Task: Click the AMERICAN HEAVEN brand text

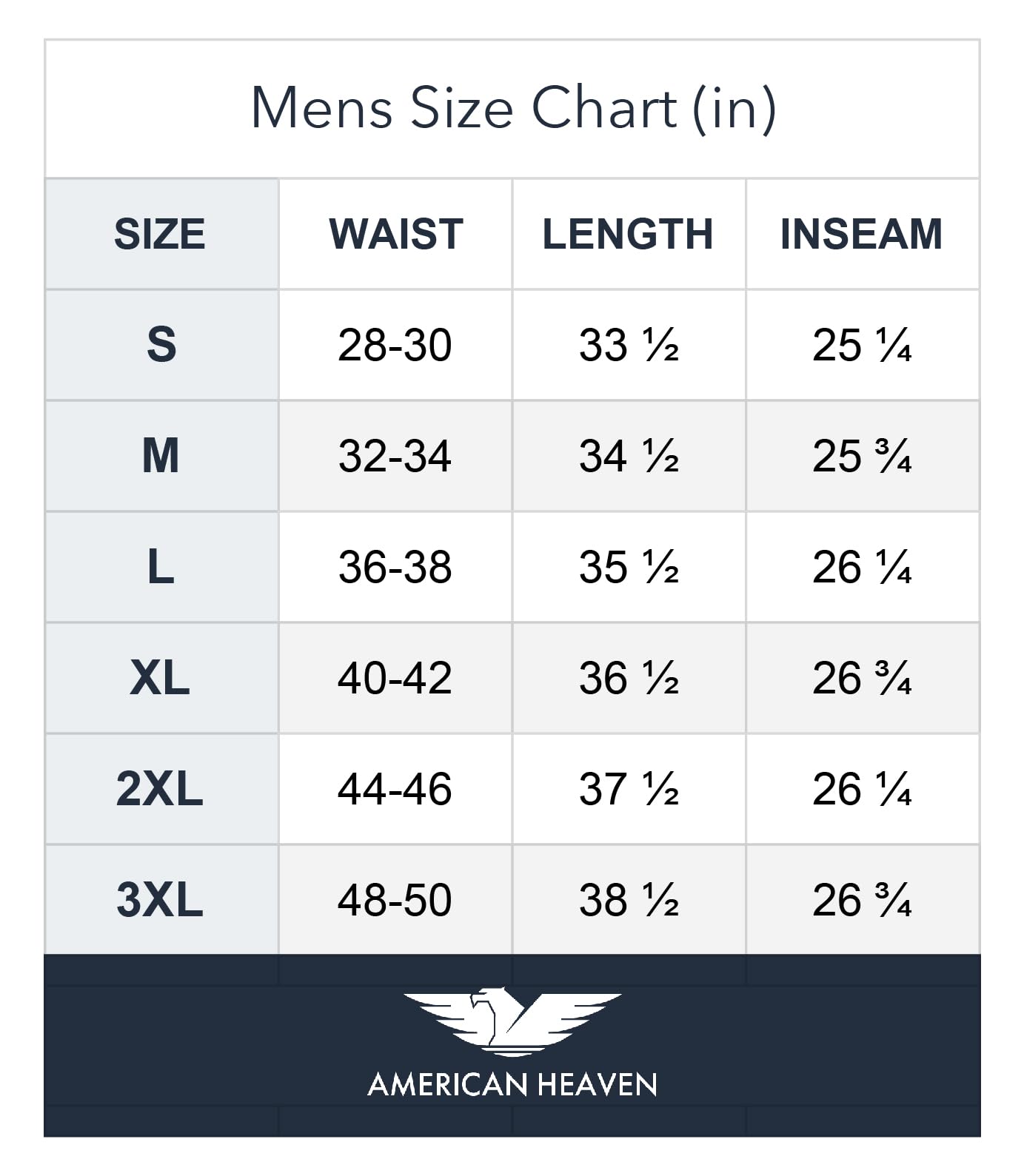Action: [x=512, y=1085]
